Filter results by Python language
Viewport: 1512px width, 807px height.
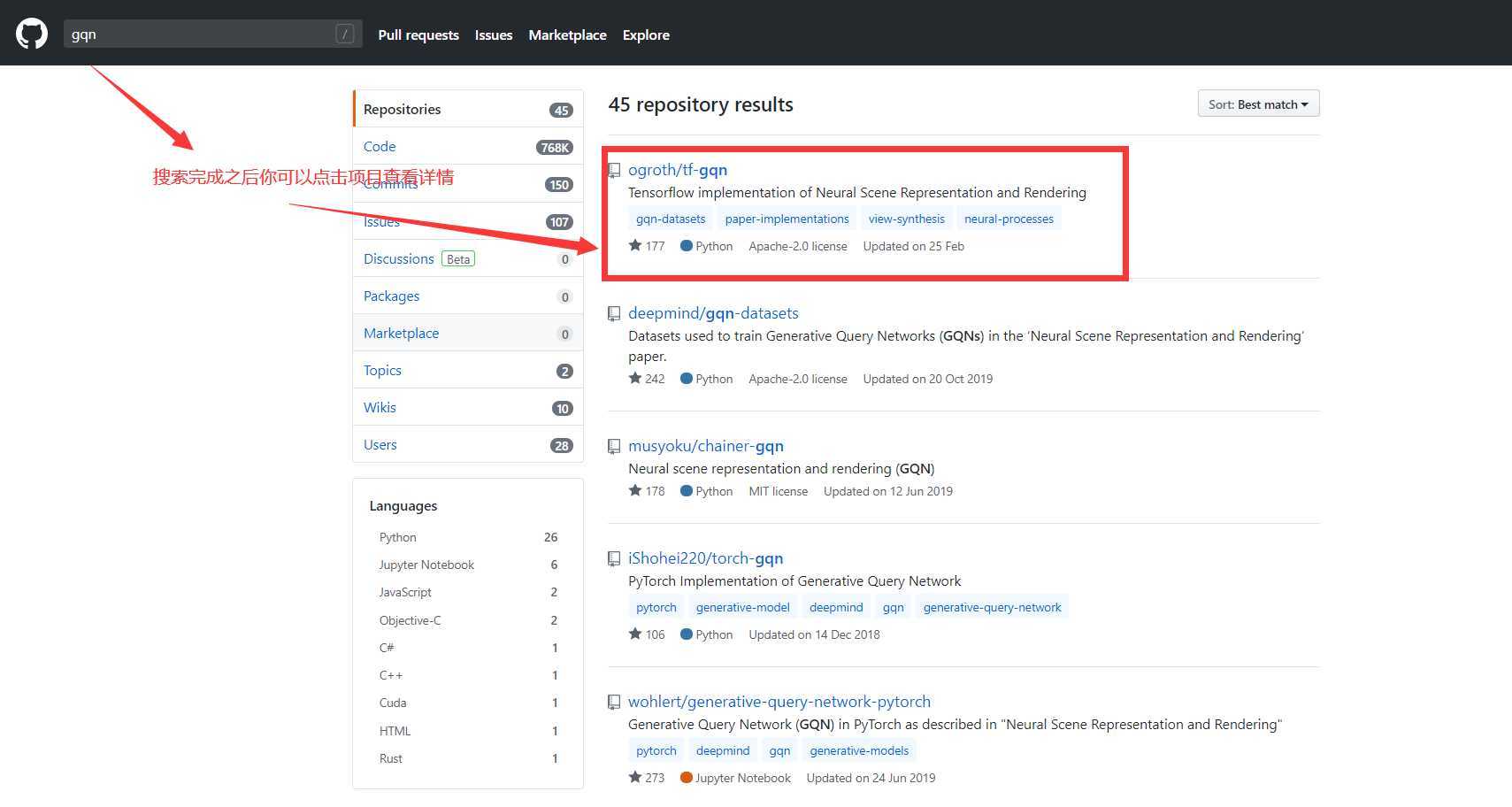468,537
